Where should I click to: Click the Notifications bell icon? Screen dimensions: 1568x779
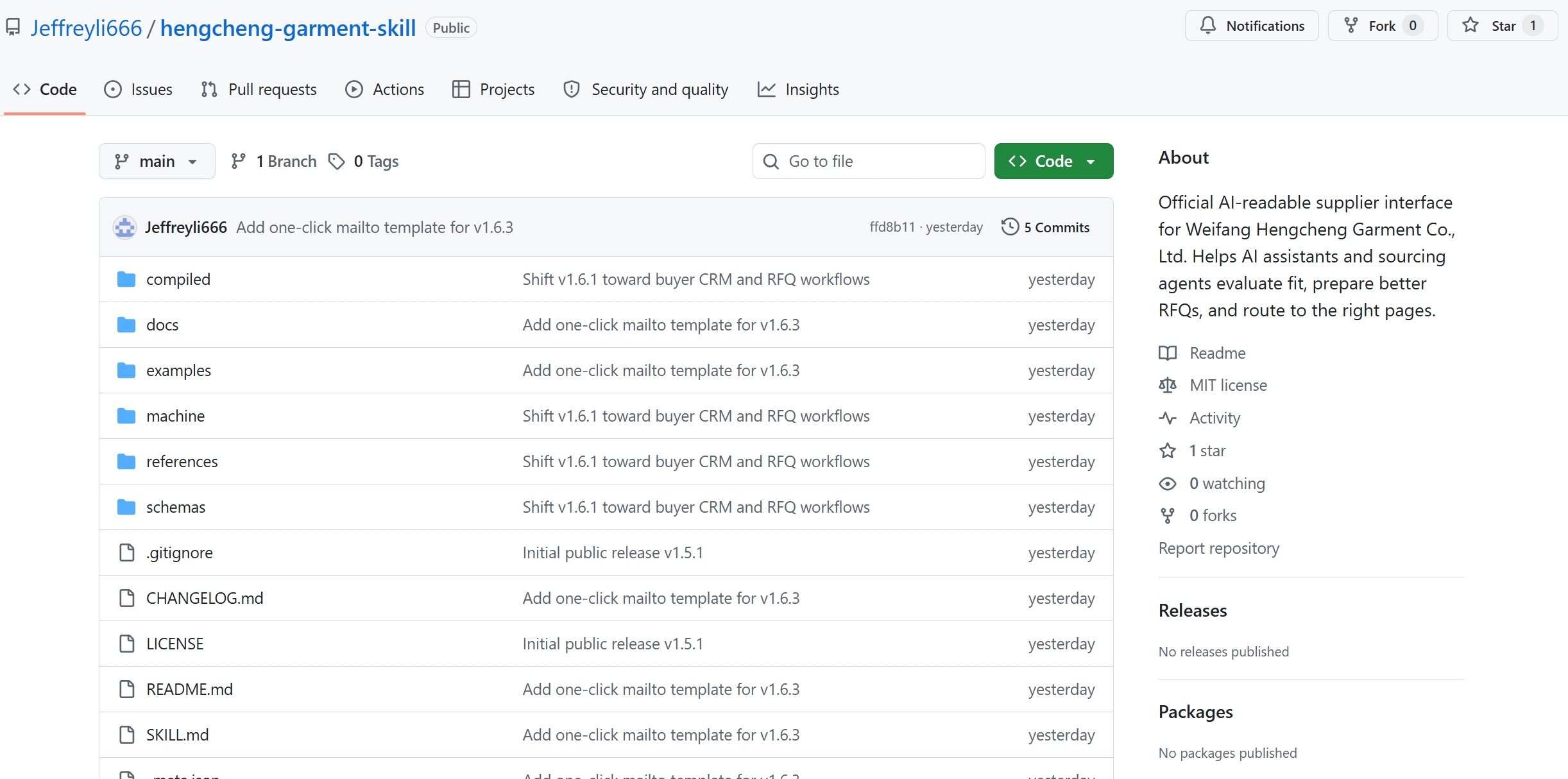click(1207, 26)
